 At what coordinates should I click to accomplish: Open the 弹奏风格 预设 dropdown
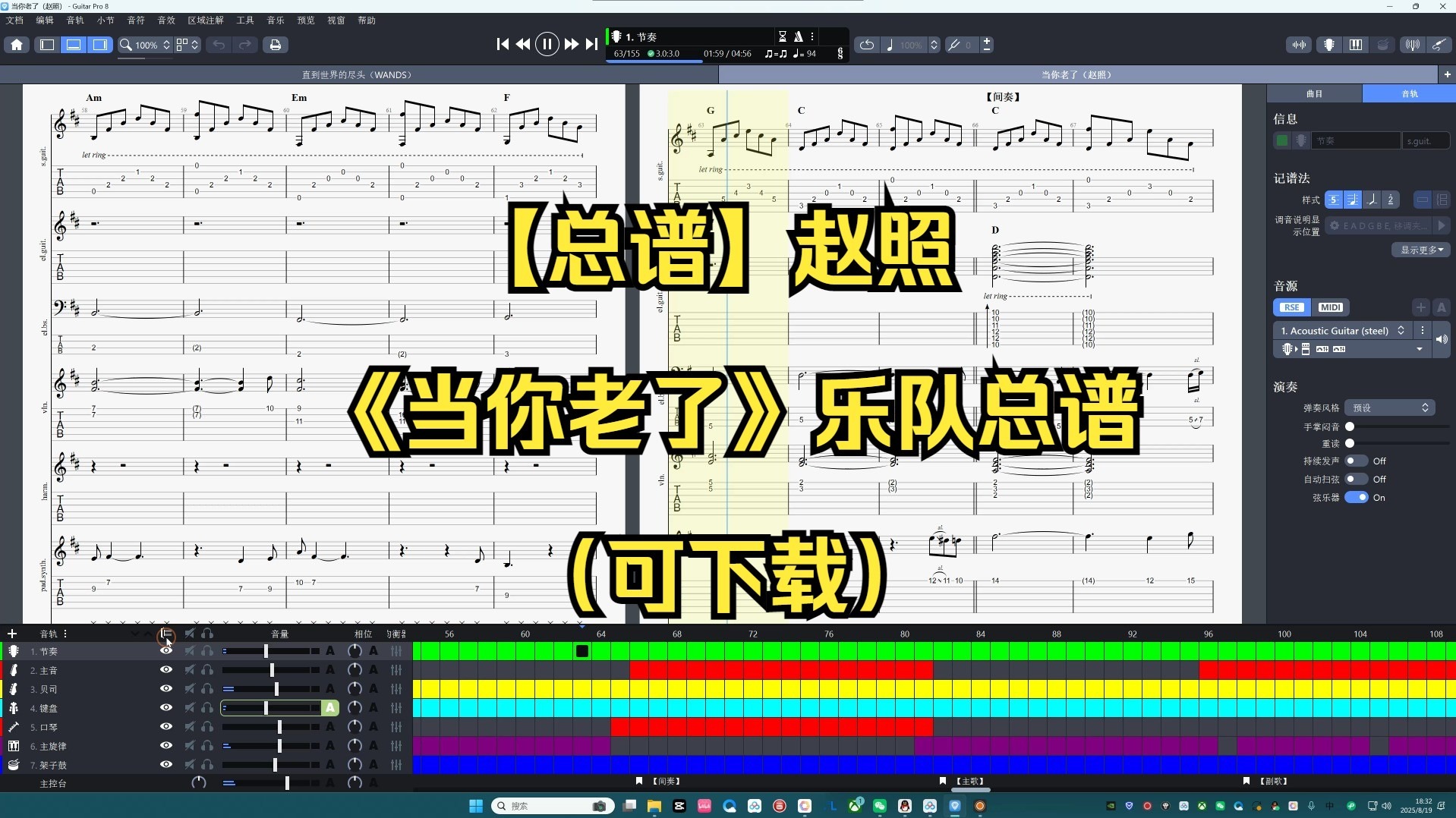tap(1388, 407)
